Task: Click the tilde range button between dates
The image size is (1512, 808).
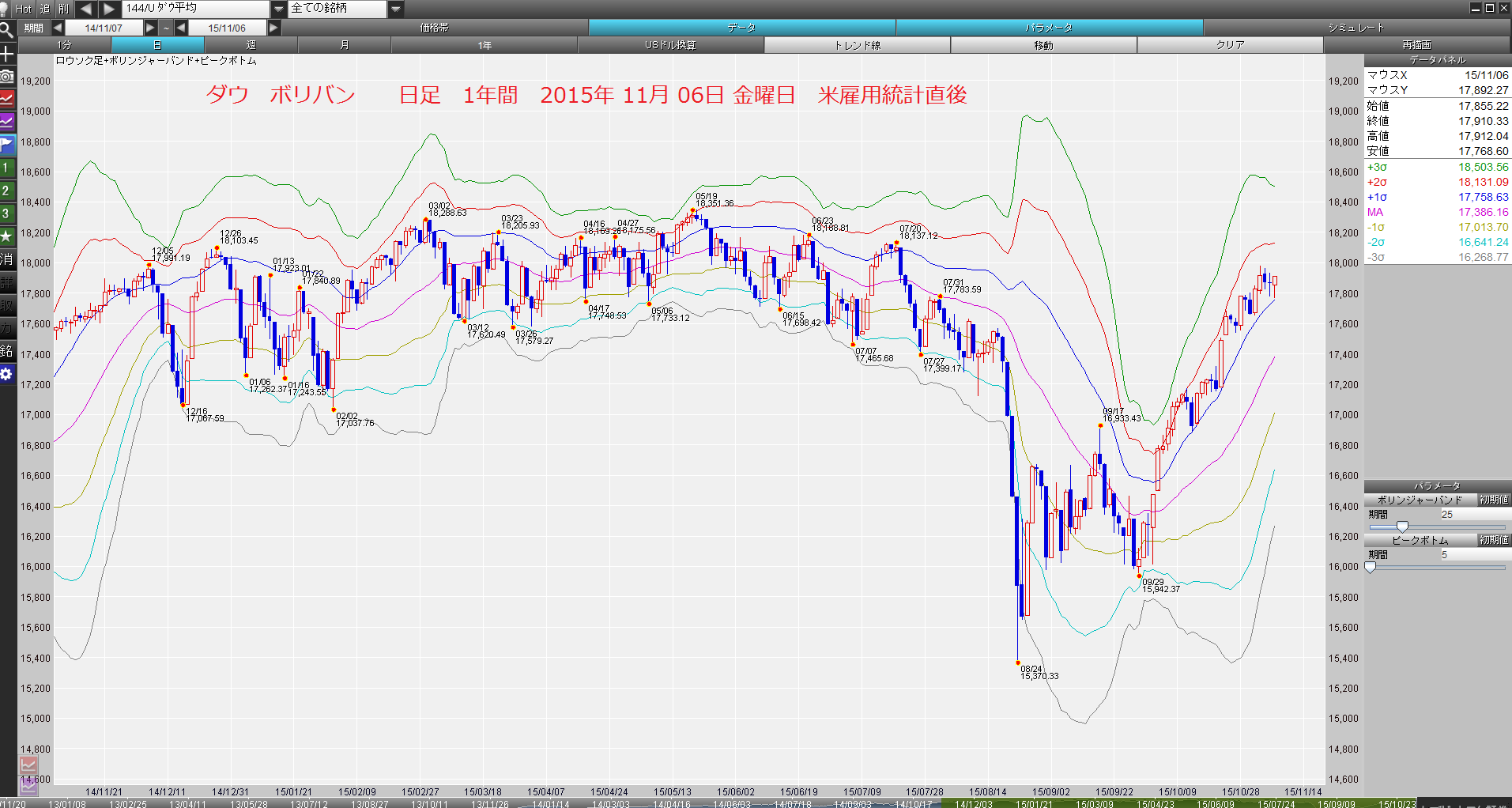Action: [166, 28]
